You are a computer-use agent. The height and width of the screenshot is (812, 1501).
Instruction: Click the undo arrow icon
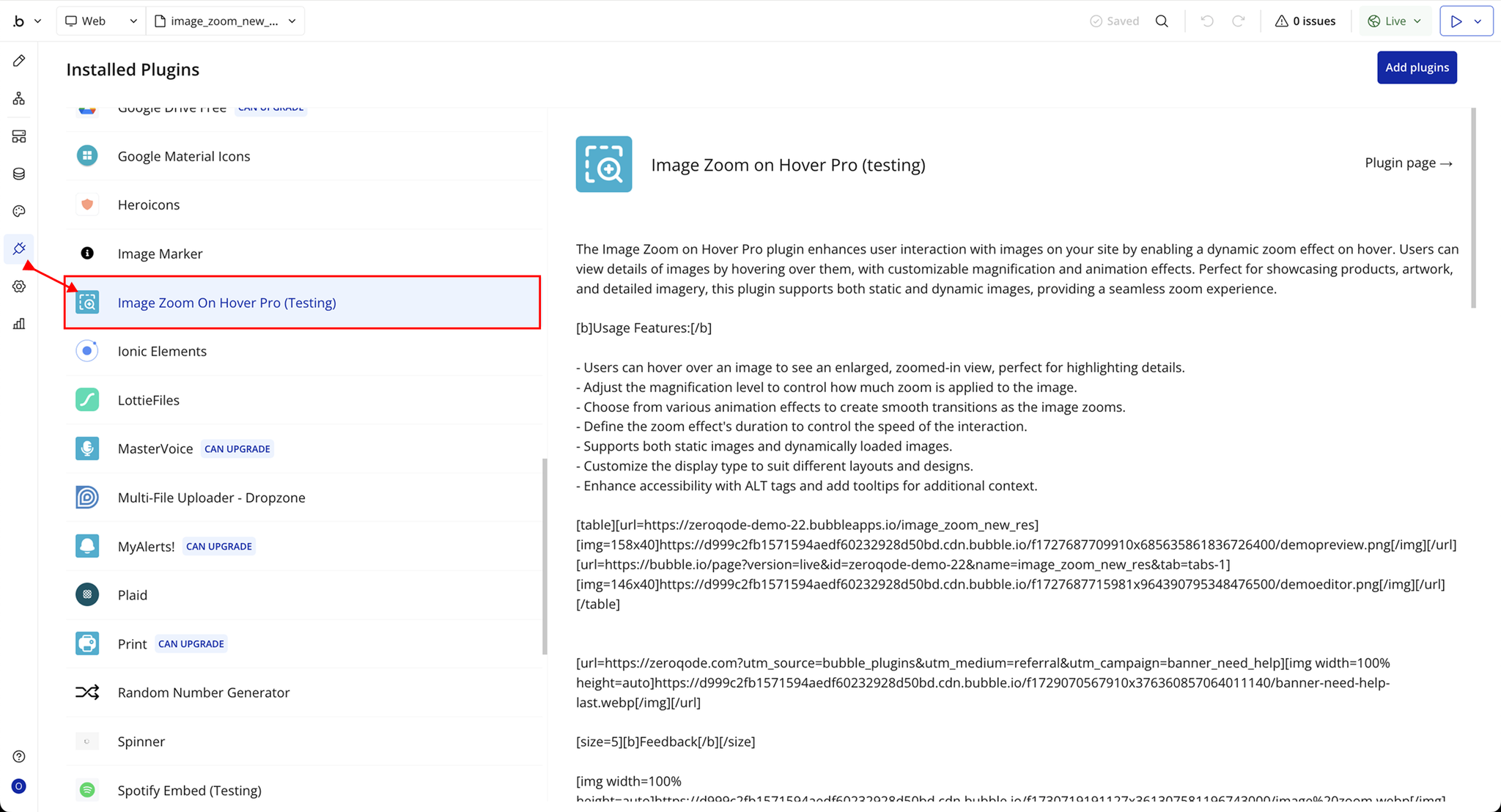coord(1206,21)
